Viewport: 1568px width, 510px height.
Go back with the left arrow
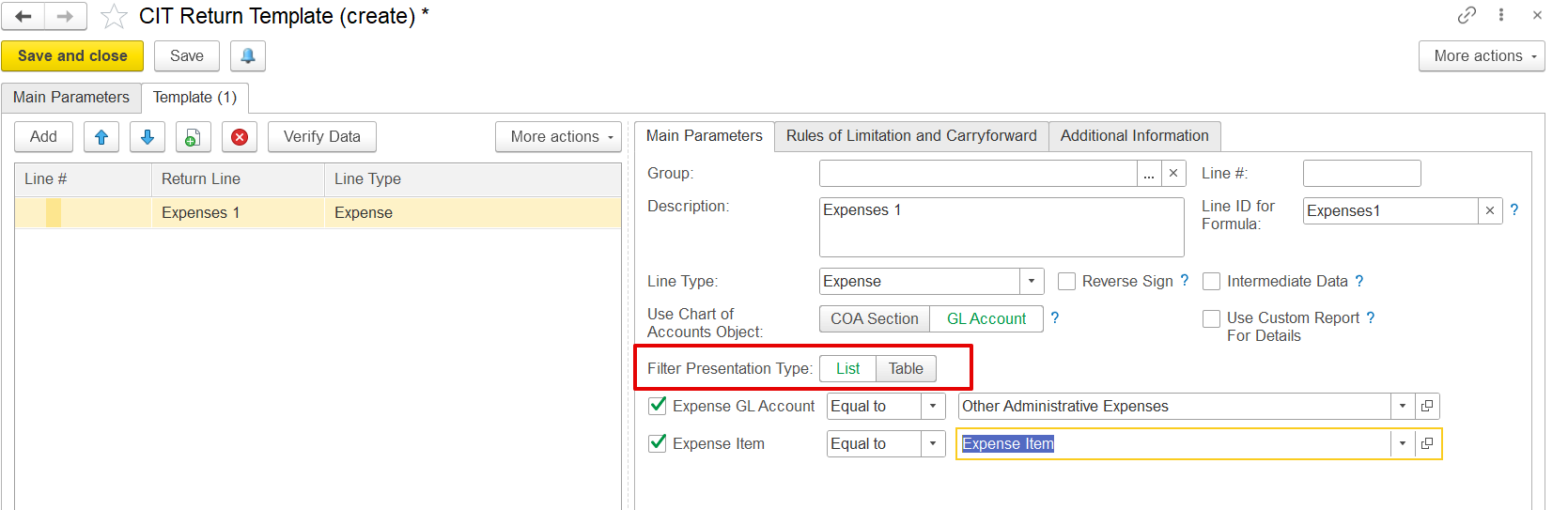pos(23,16)
